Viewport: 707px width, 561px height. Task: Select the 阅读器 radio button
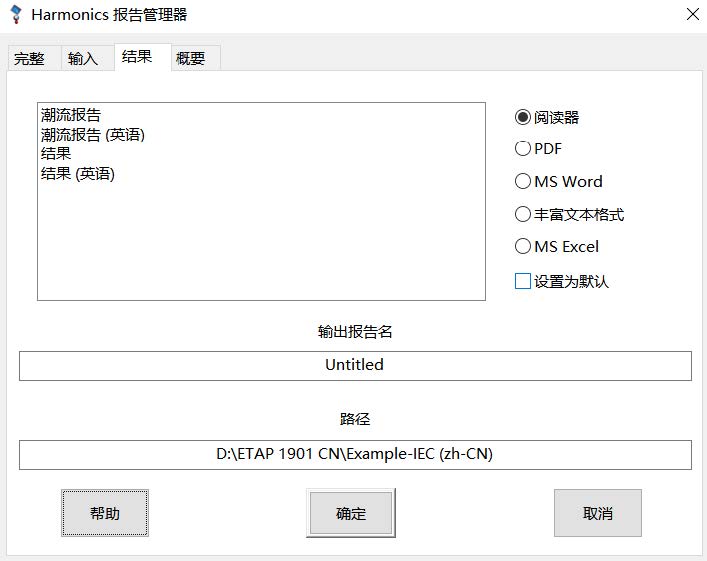click(523, 117)
